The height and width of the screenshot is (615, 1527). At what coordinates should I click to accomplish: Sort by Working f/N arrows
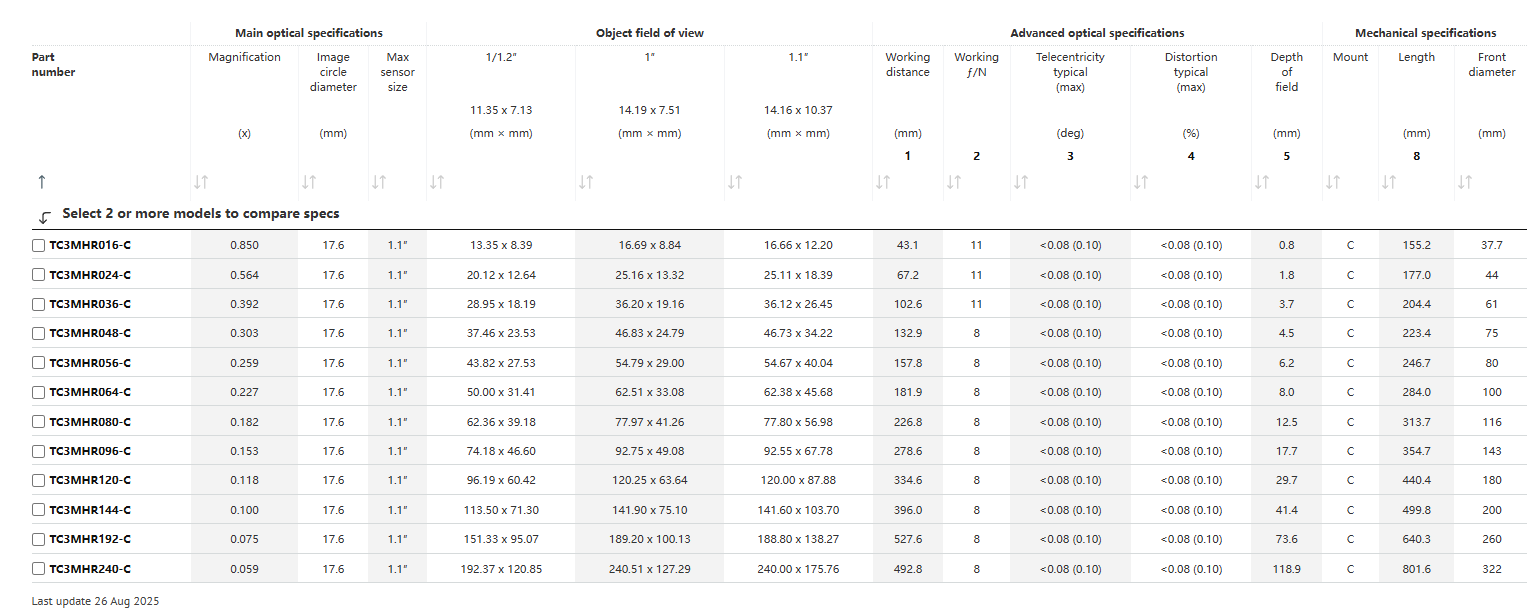(953, 182)
